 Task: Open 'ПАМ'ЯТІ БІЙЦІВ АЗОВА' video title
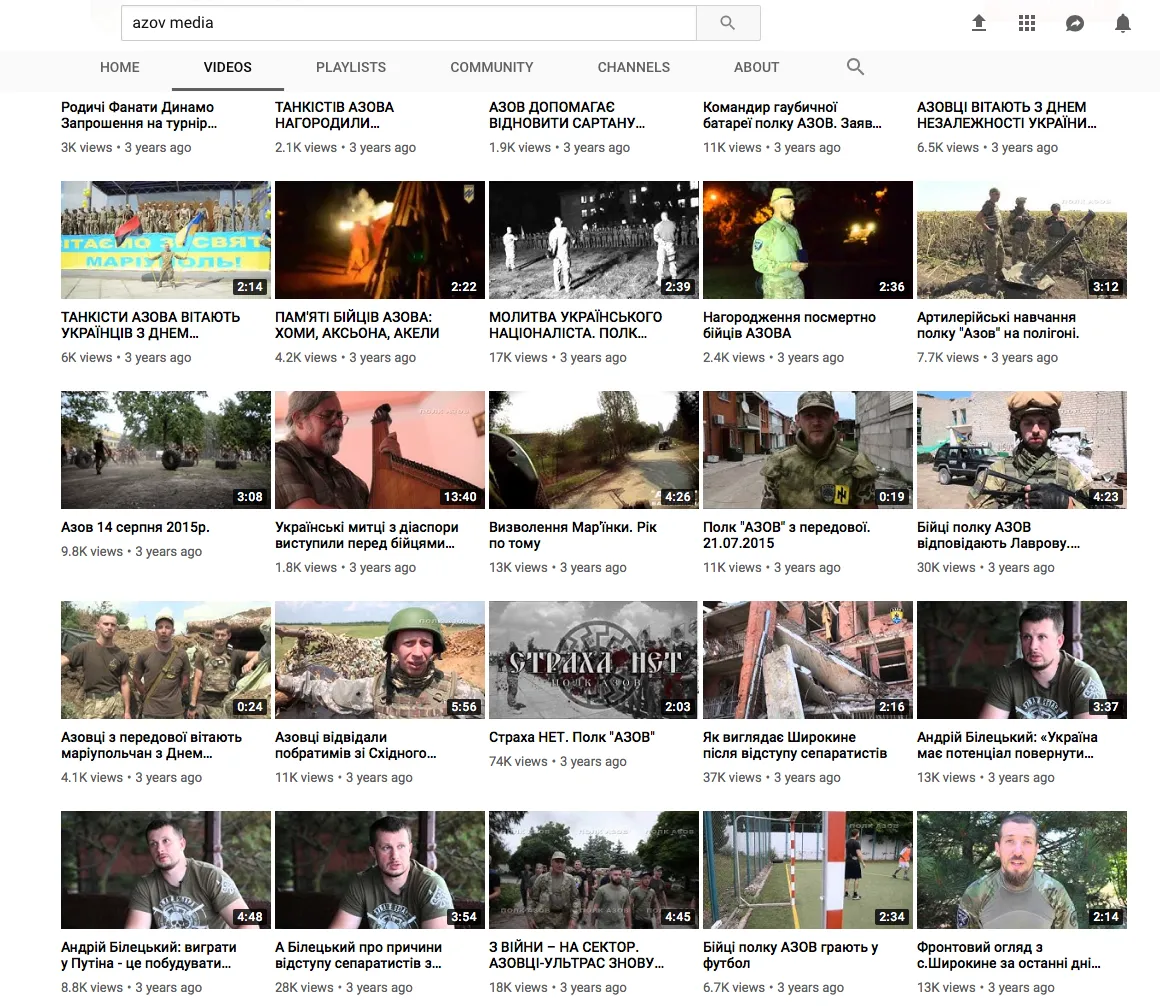coord(357,325)
